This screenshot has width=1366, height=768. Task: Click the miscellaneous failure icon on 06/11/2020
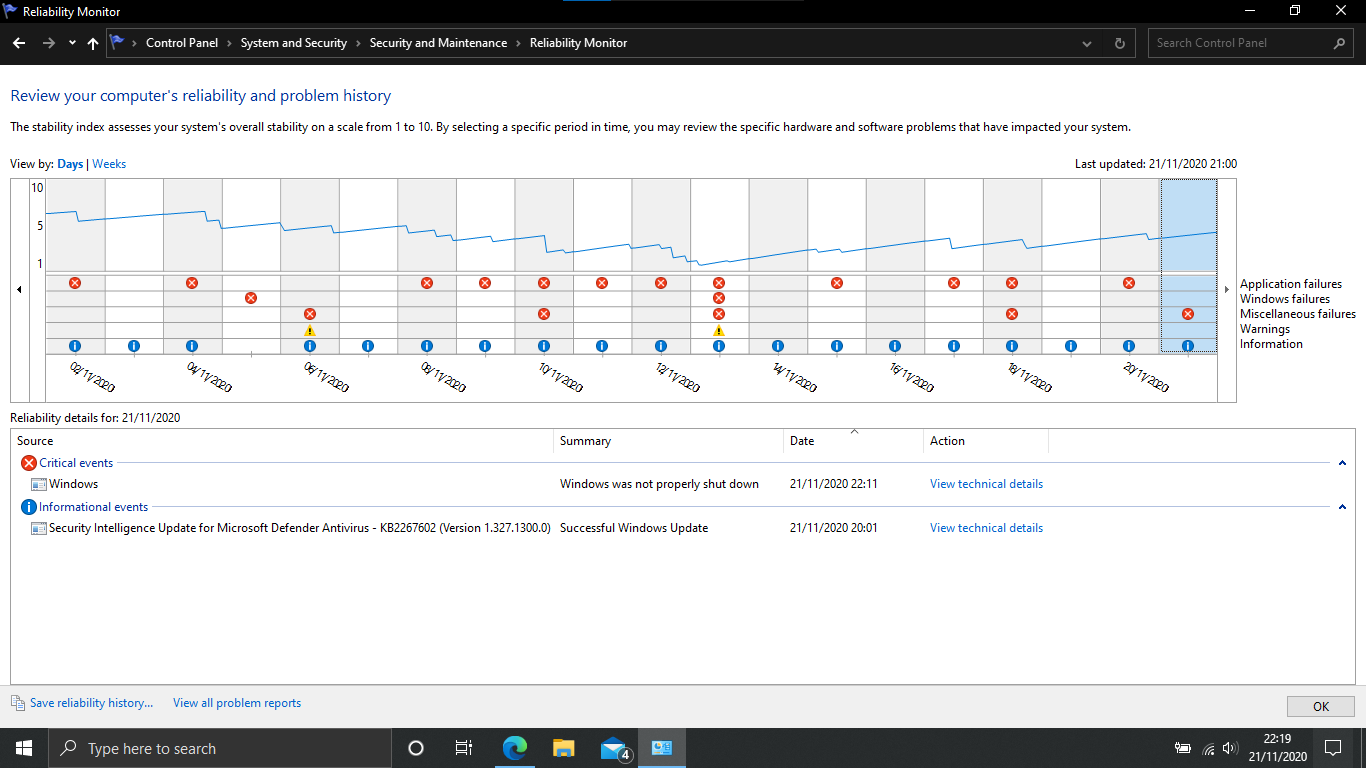pyautogui.click(x=310, y=314)
